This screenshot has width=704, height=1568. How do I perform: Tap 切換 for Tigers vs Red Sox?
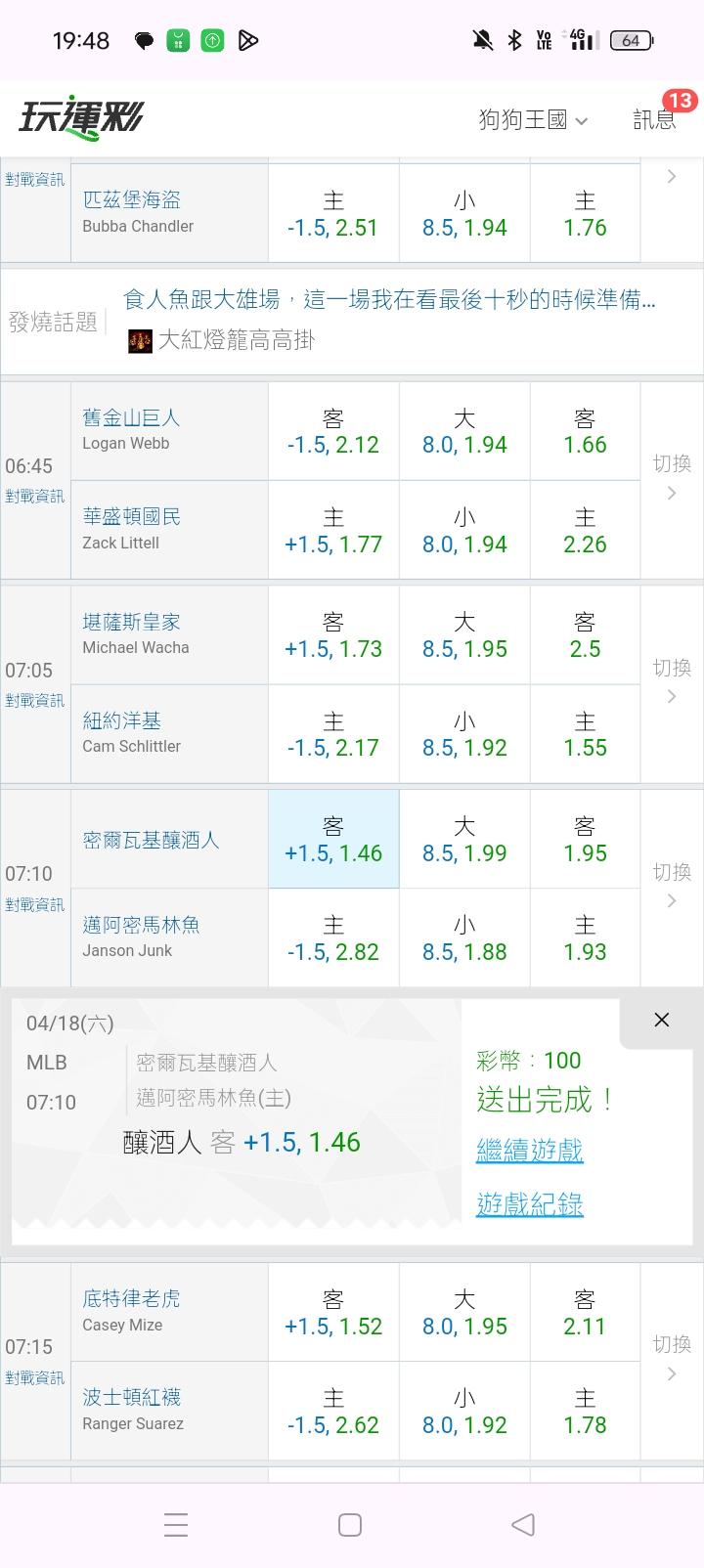click(x=672, y=1358)
